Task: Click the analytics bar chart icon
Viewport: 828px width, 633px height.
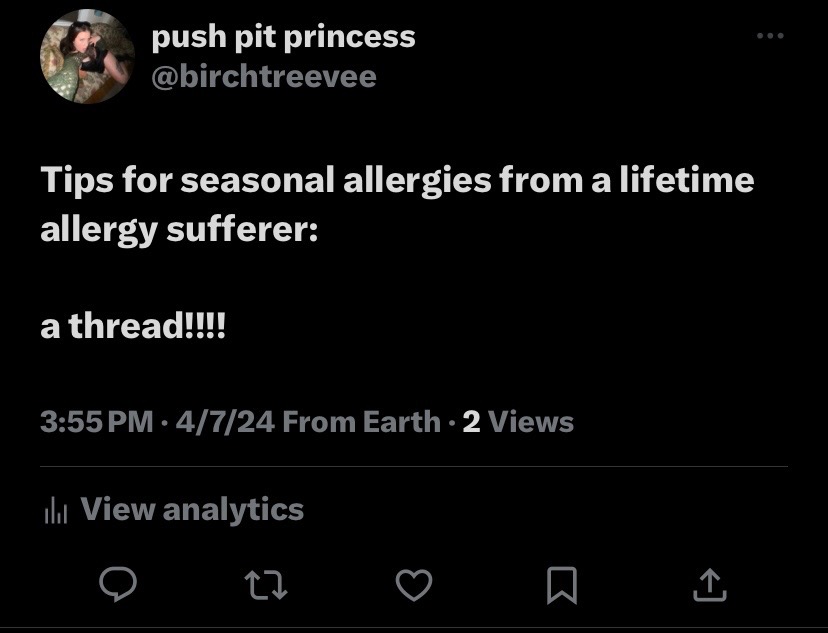Action: tap(56, 511)
